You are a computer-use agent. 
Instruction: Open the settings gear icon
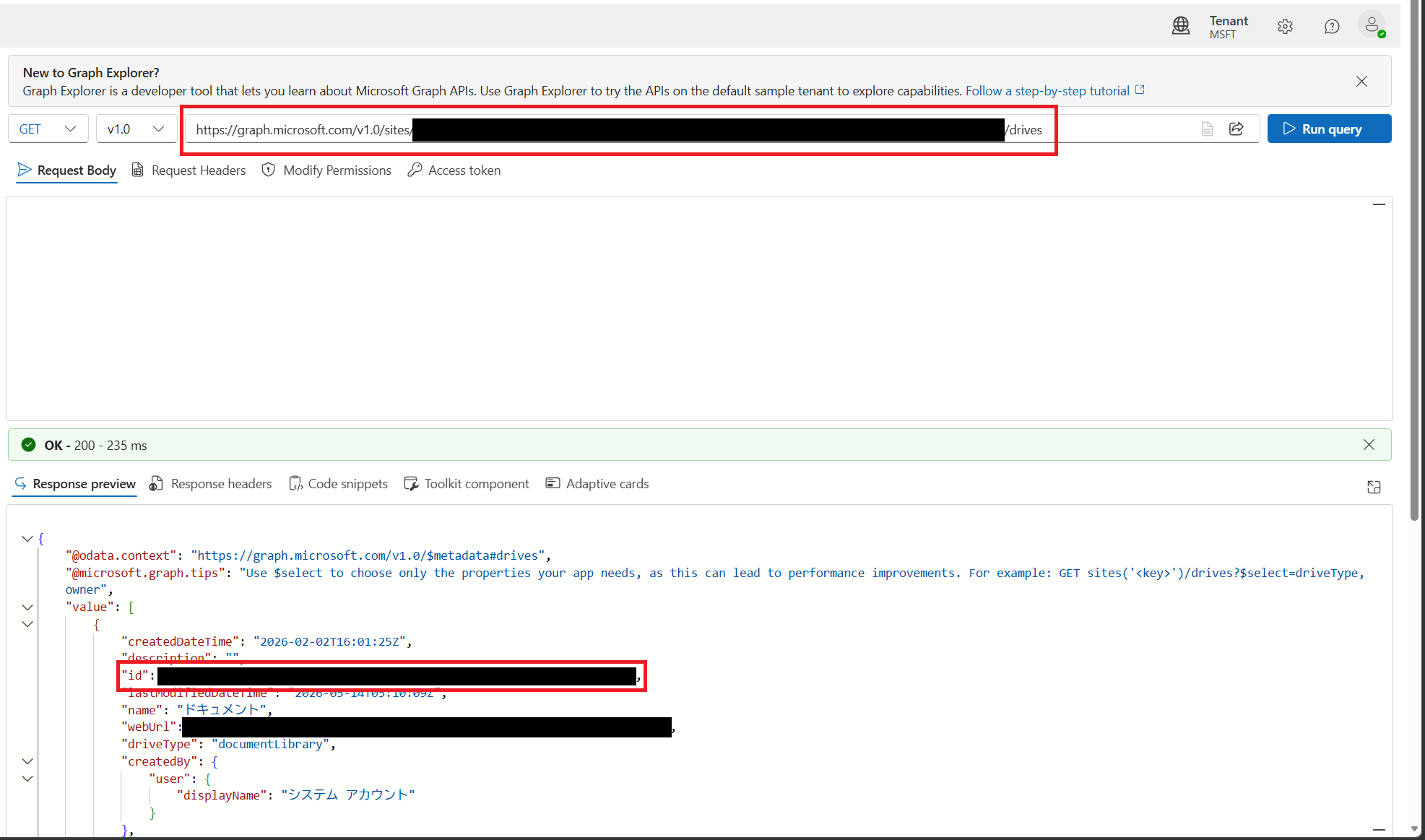1285,27
